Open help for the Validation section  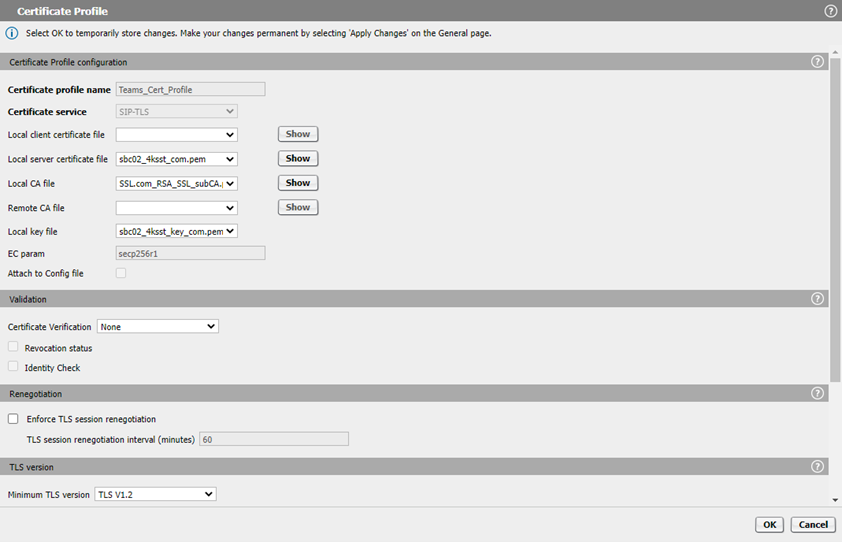click(817, 299)
